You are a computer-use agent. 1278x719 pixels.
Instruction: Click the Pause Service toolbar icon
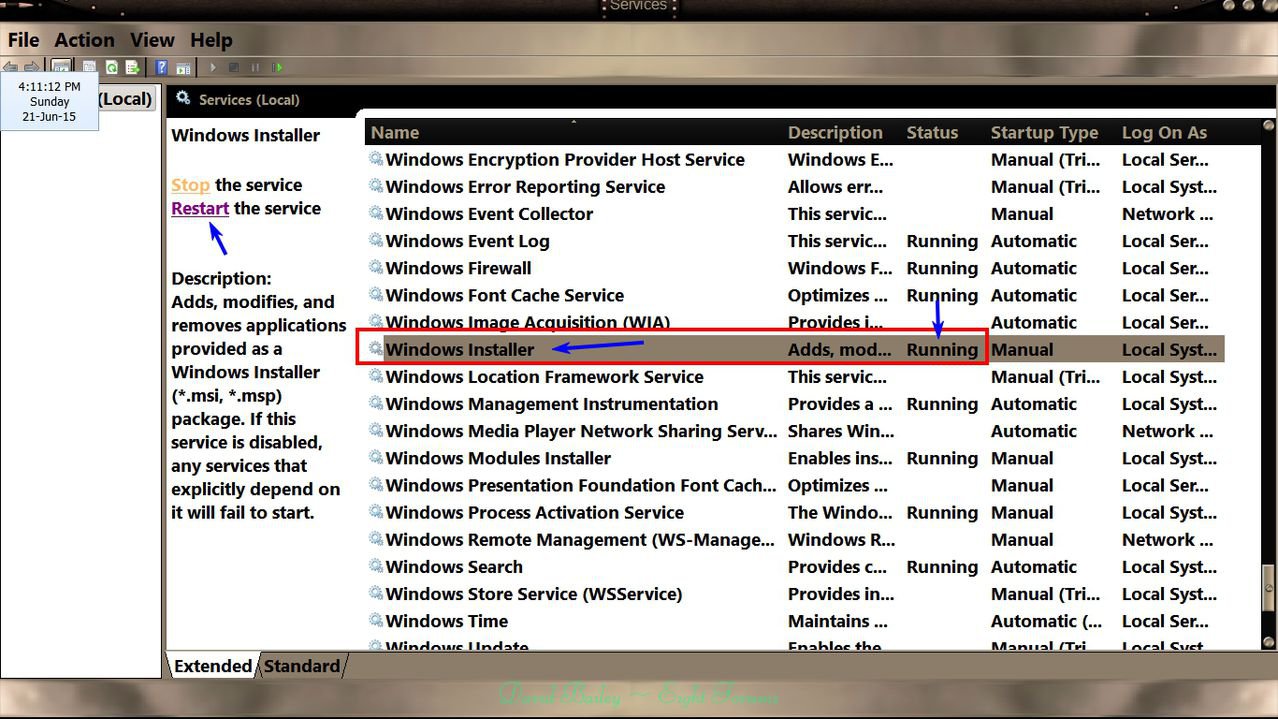(255, 67)
